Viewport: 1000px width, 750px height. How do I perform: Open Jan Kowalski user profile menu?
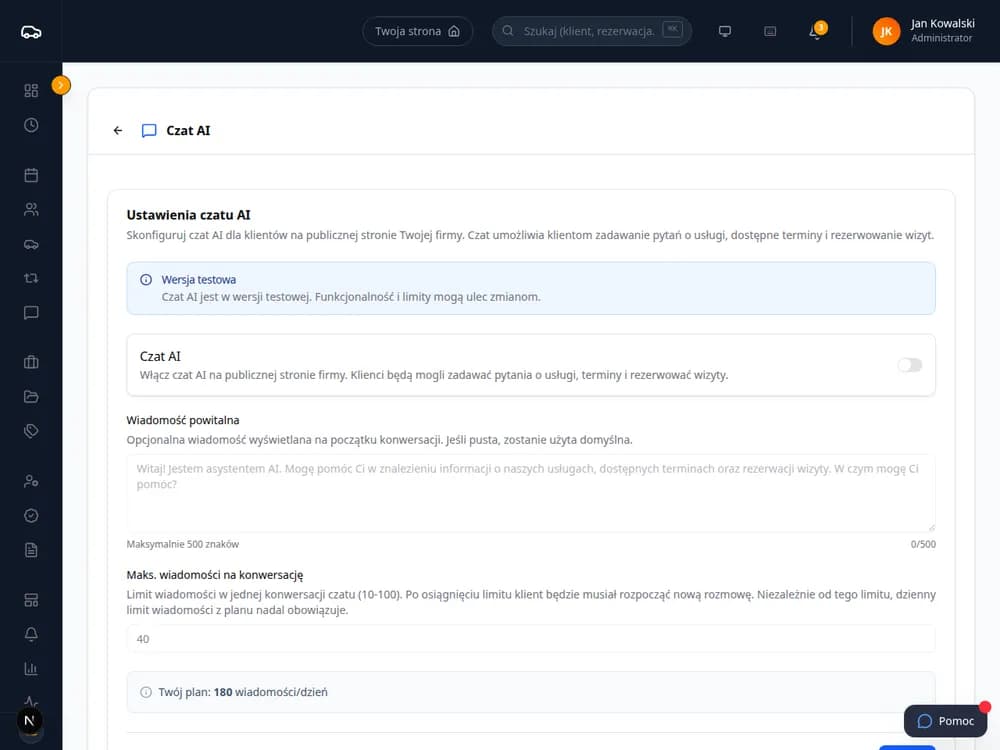click(x=923, y=31)
